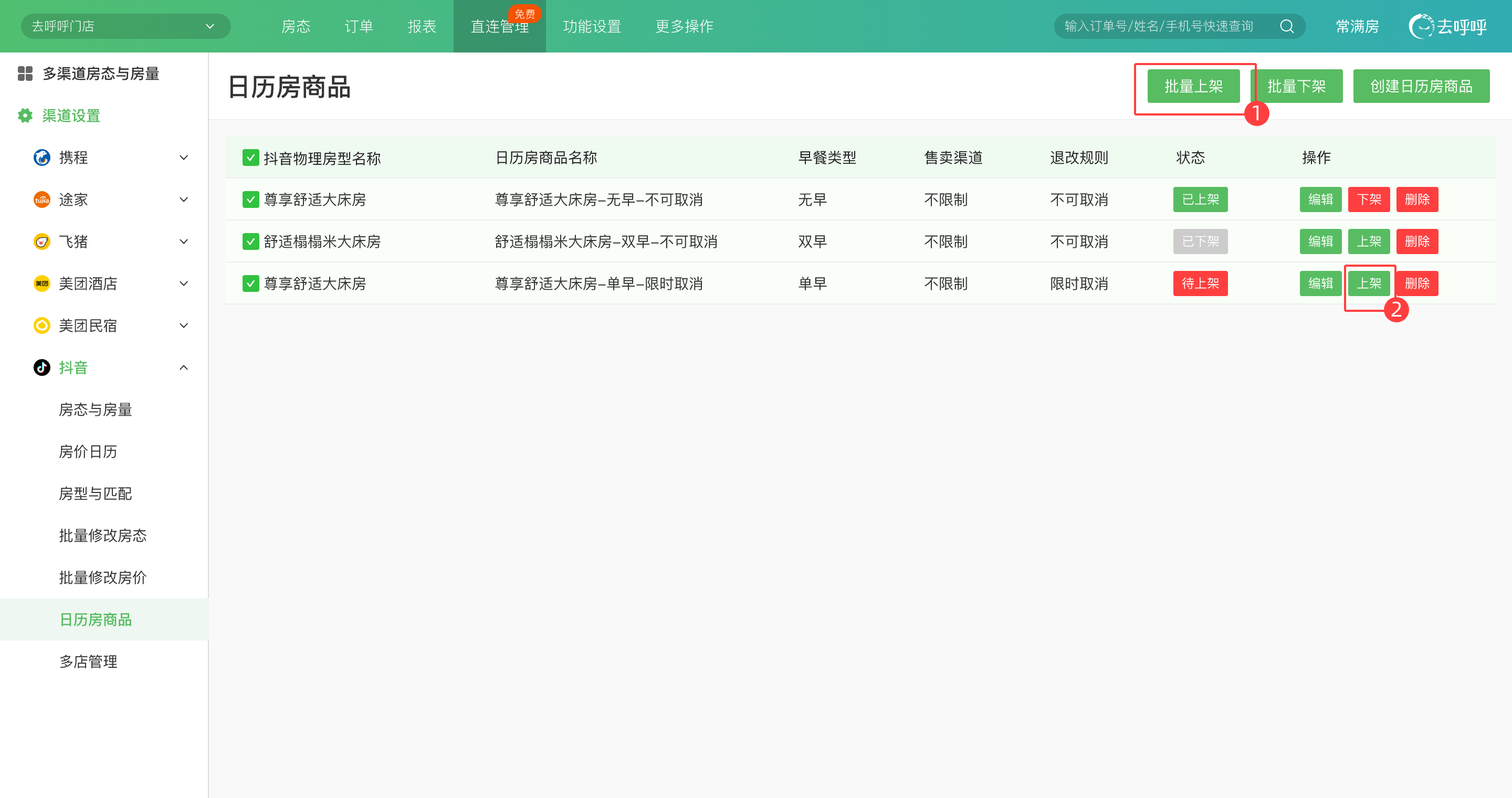Switch to the 订单 top menu
The width and height of the screenshot is (1512, 798).
point(359,26)
